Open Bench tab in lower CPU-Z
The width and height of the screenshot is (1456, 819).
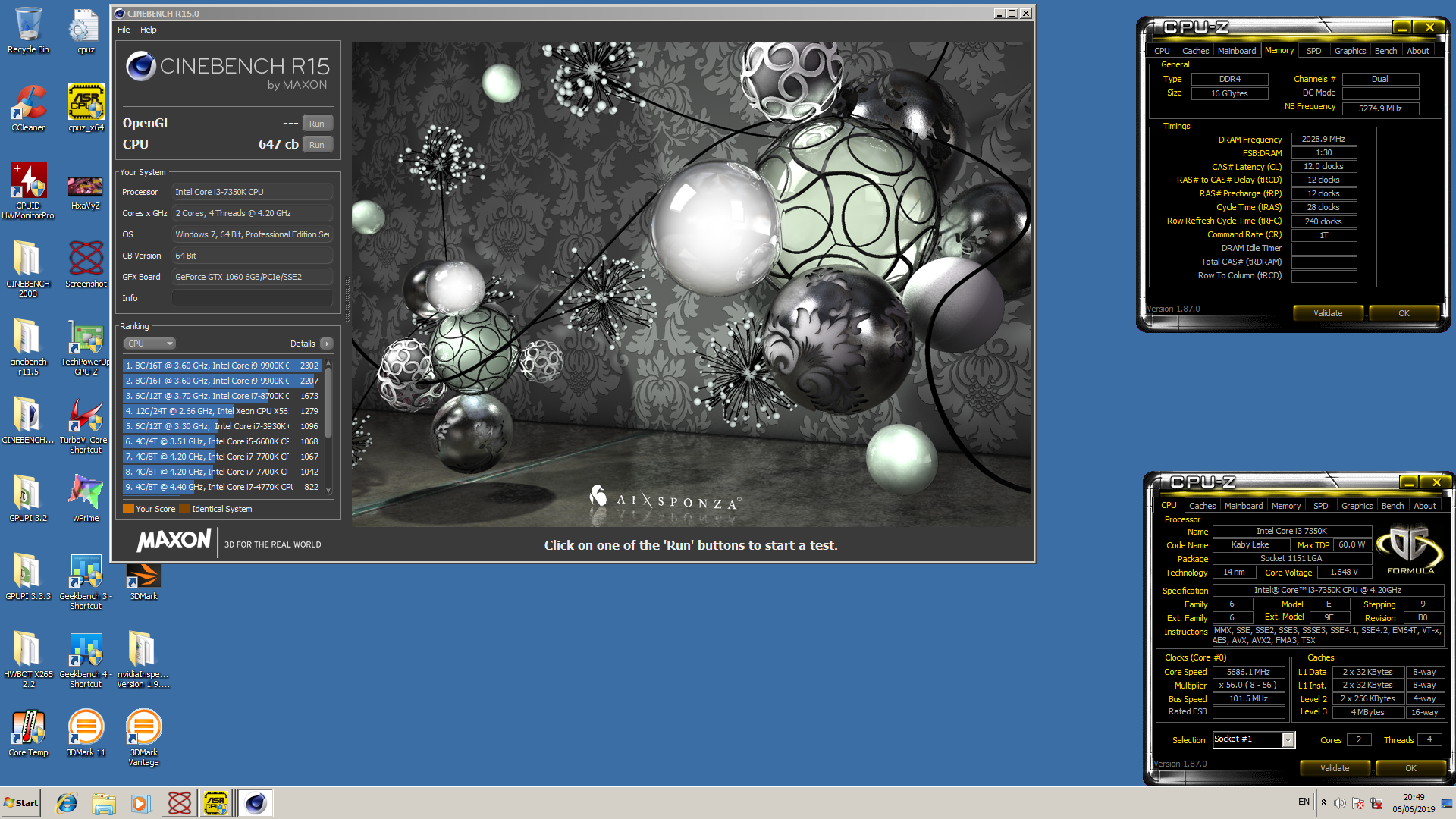[x=1392, y=506]
